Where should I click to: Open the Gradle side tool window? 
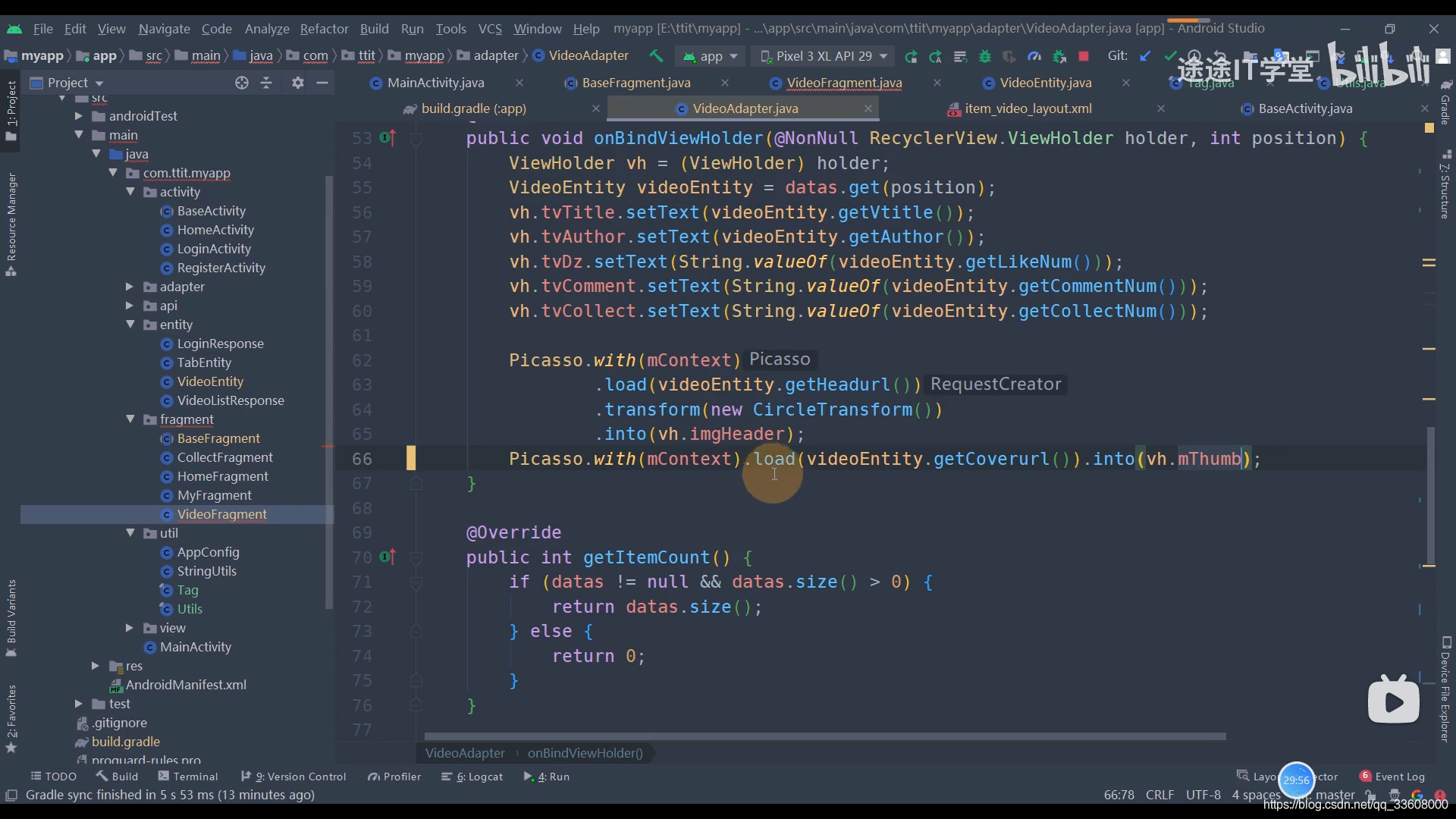(1445, 102)
